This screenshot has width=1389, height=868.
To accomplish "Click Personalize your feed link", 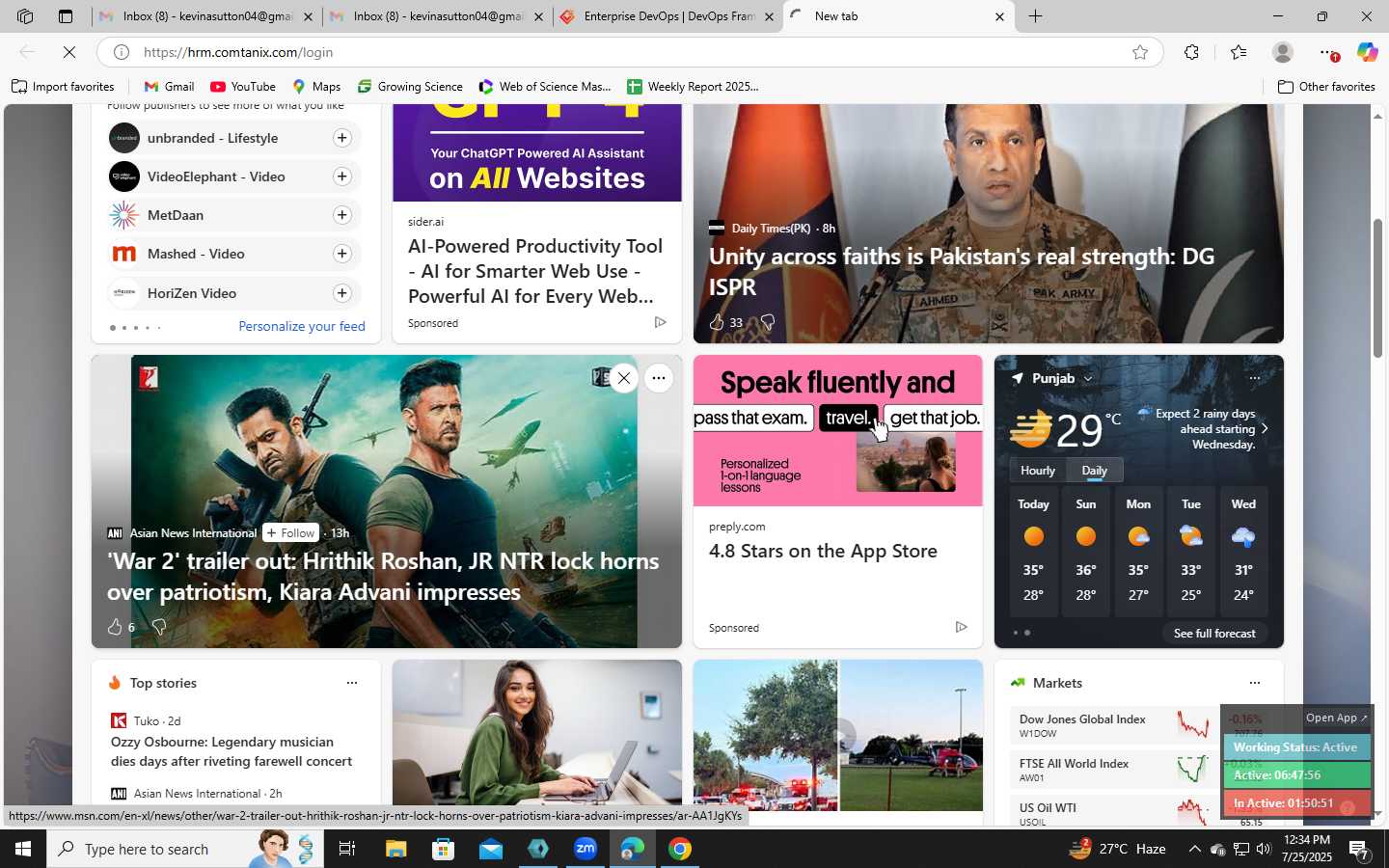I will (x=302, y=326).
